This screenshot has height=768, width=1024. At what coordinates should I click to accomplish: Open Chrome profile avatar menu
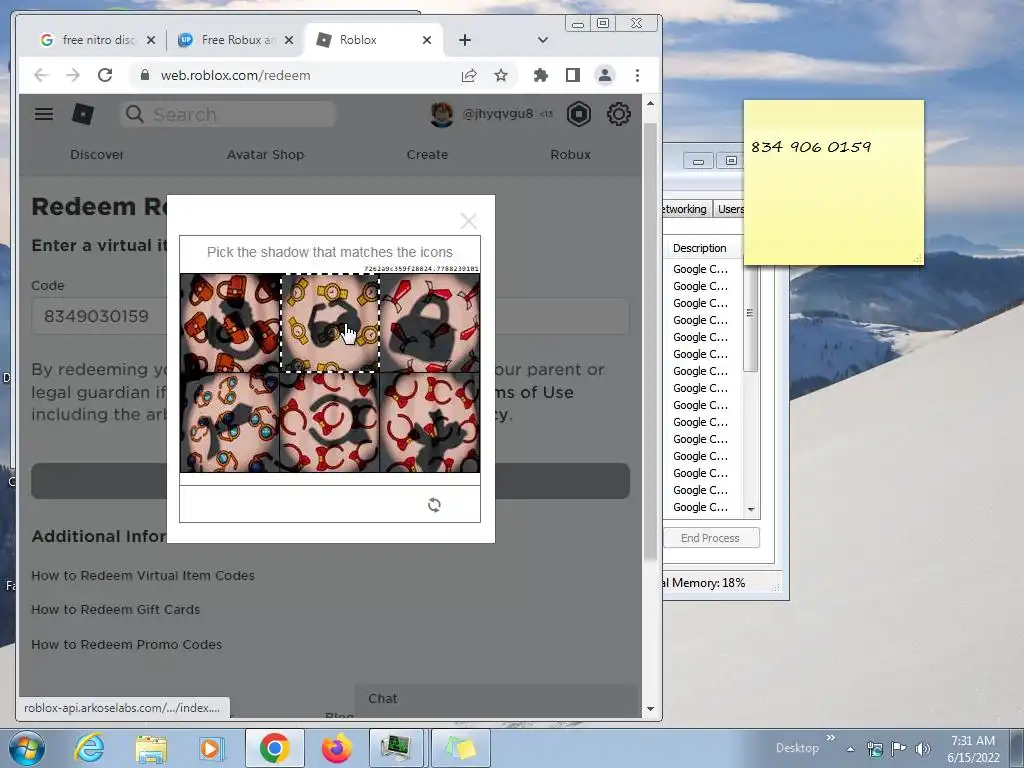click(x=605, y=75)
